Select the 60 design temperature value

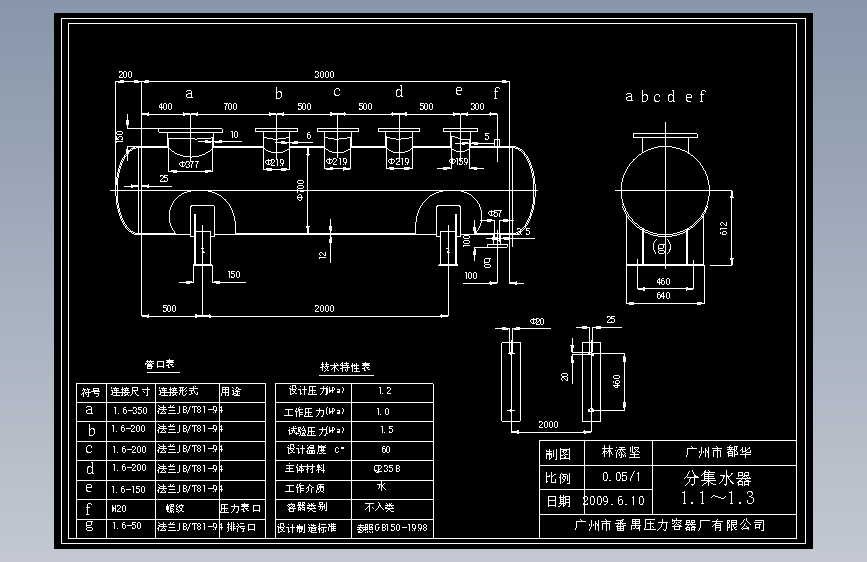coord(385,450)
